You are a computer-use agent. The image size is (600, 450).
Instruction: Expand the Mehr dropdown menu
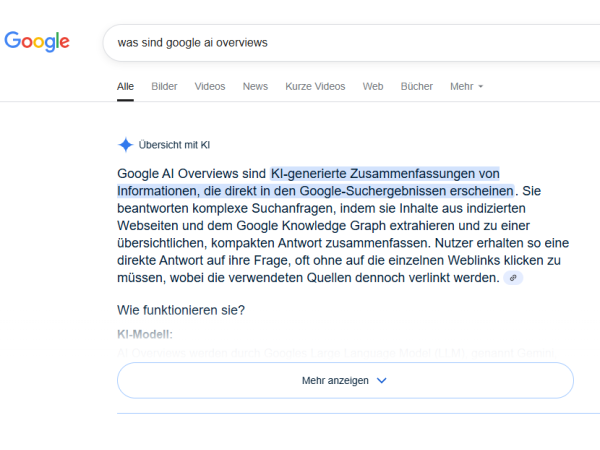(466, 86)
